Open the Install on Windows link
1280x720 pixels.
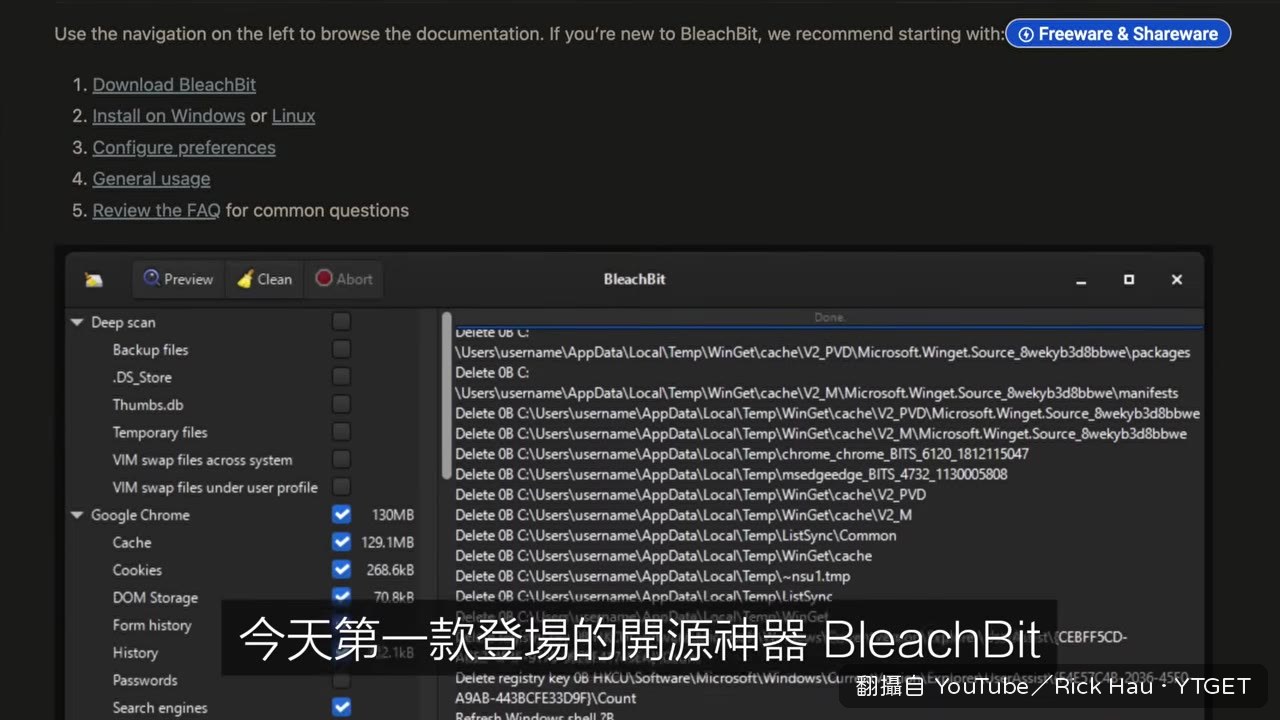coord(169,116)
